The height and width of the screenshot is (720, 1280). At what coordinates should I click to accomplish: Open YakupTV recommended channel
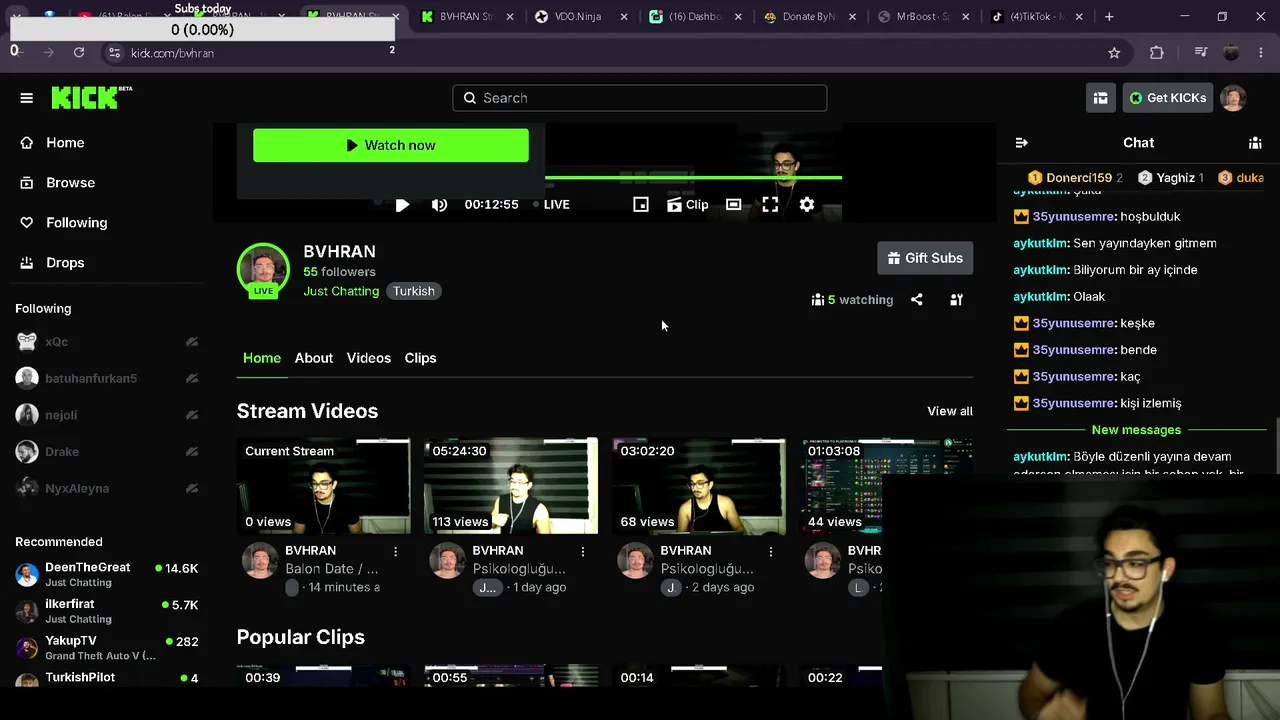[107, 647]
